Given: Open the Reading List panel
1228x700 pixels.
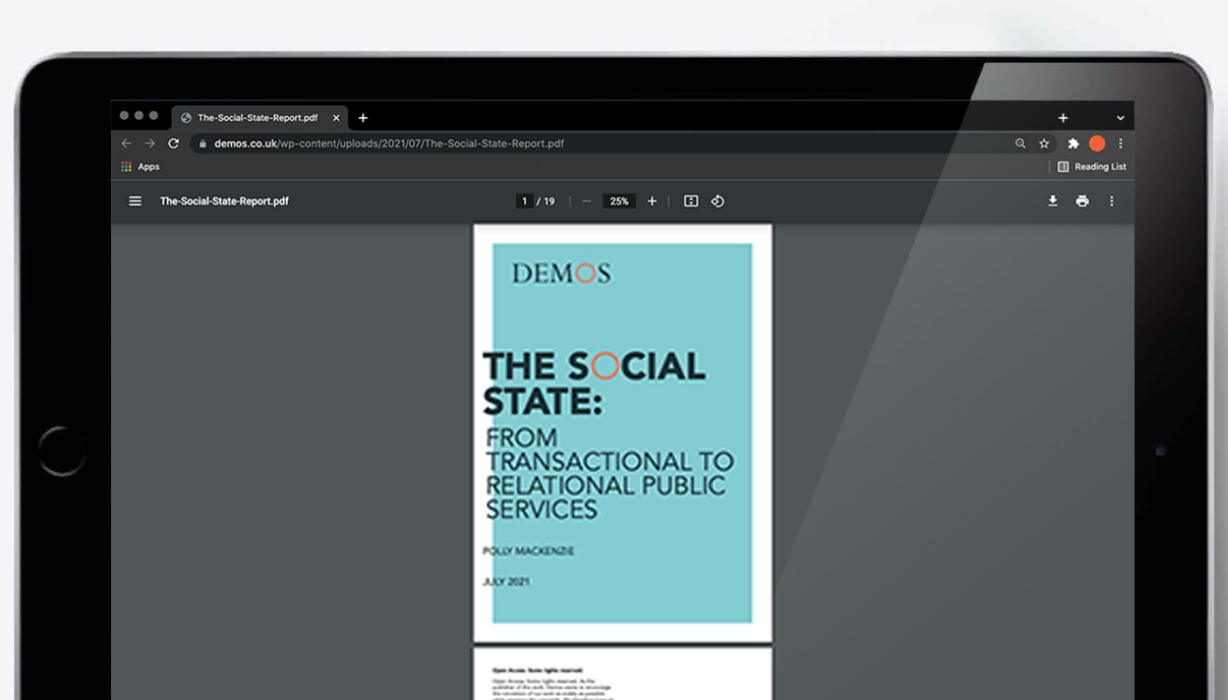Looking at the screenshot, I should click(1092, 167).
